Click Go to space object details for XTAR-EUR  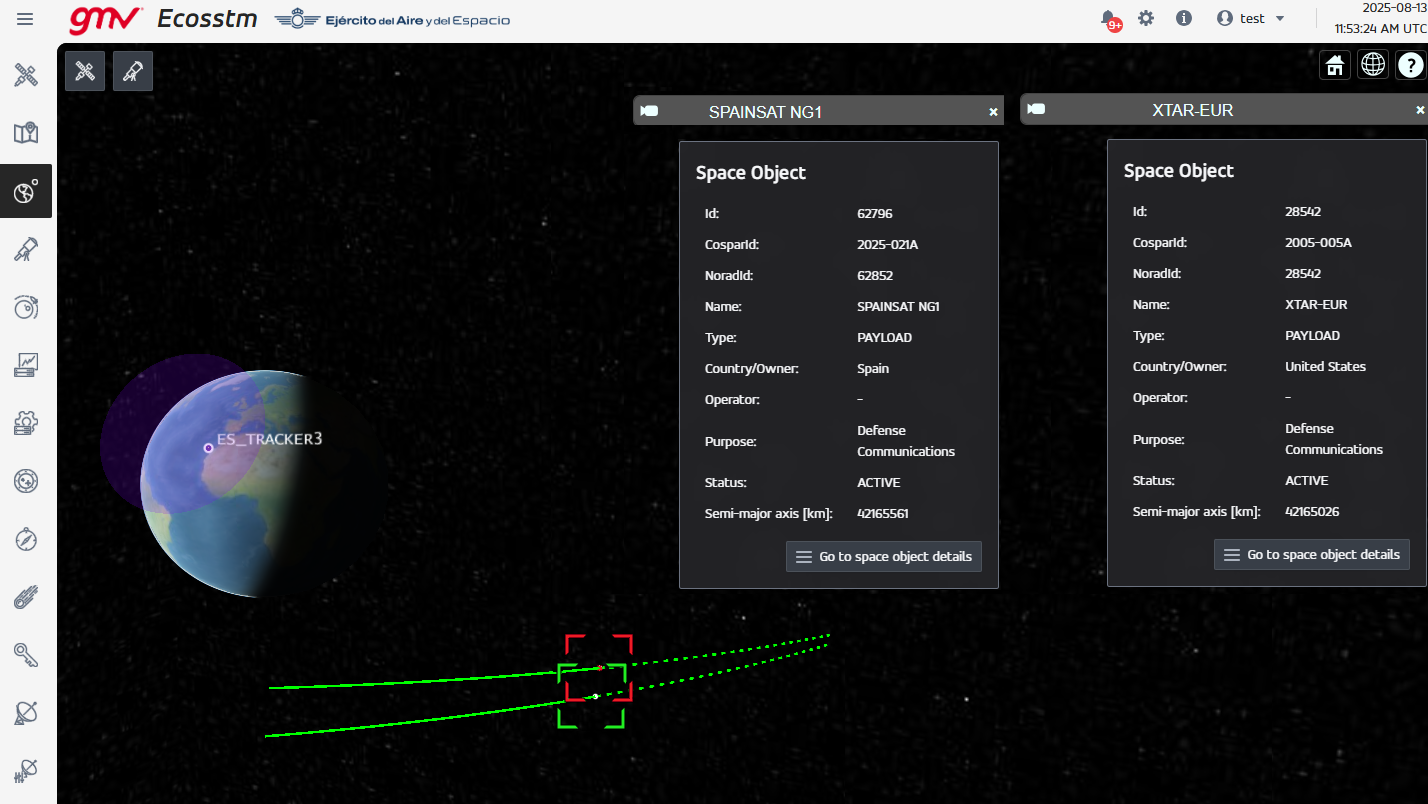coord(1312,555)
